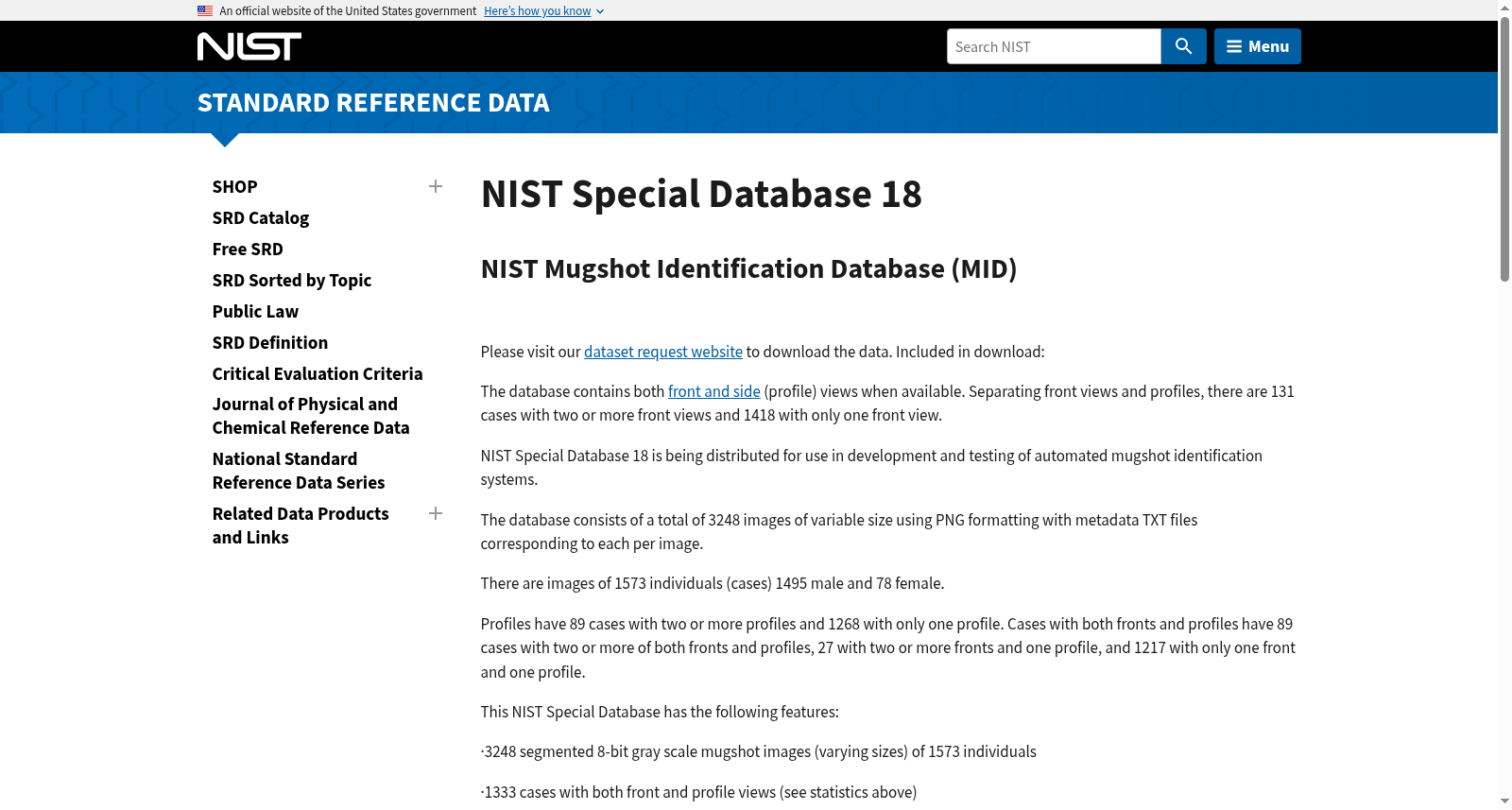Screen dimensions: 1512x810
Task: Click "NIST Mugshot Identification Database (MID)" subheading
Action: point(748,269)
